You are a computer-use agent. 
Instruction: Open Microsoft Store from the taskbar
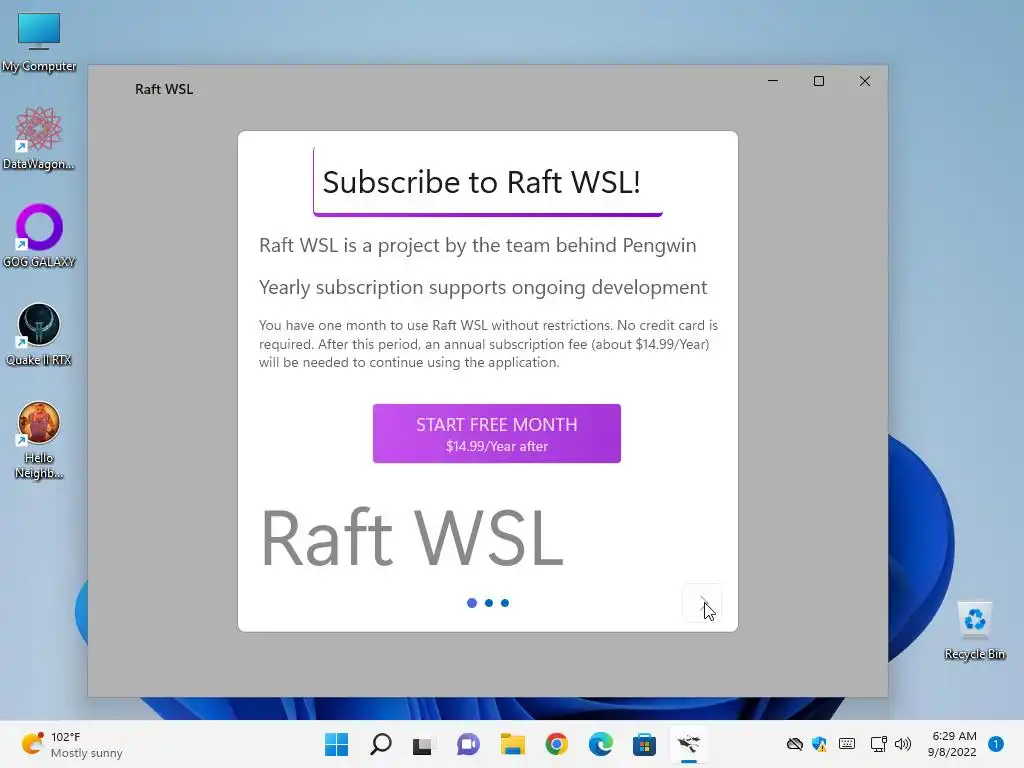coord(644,744)
